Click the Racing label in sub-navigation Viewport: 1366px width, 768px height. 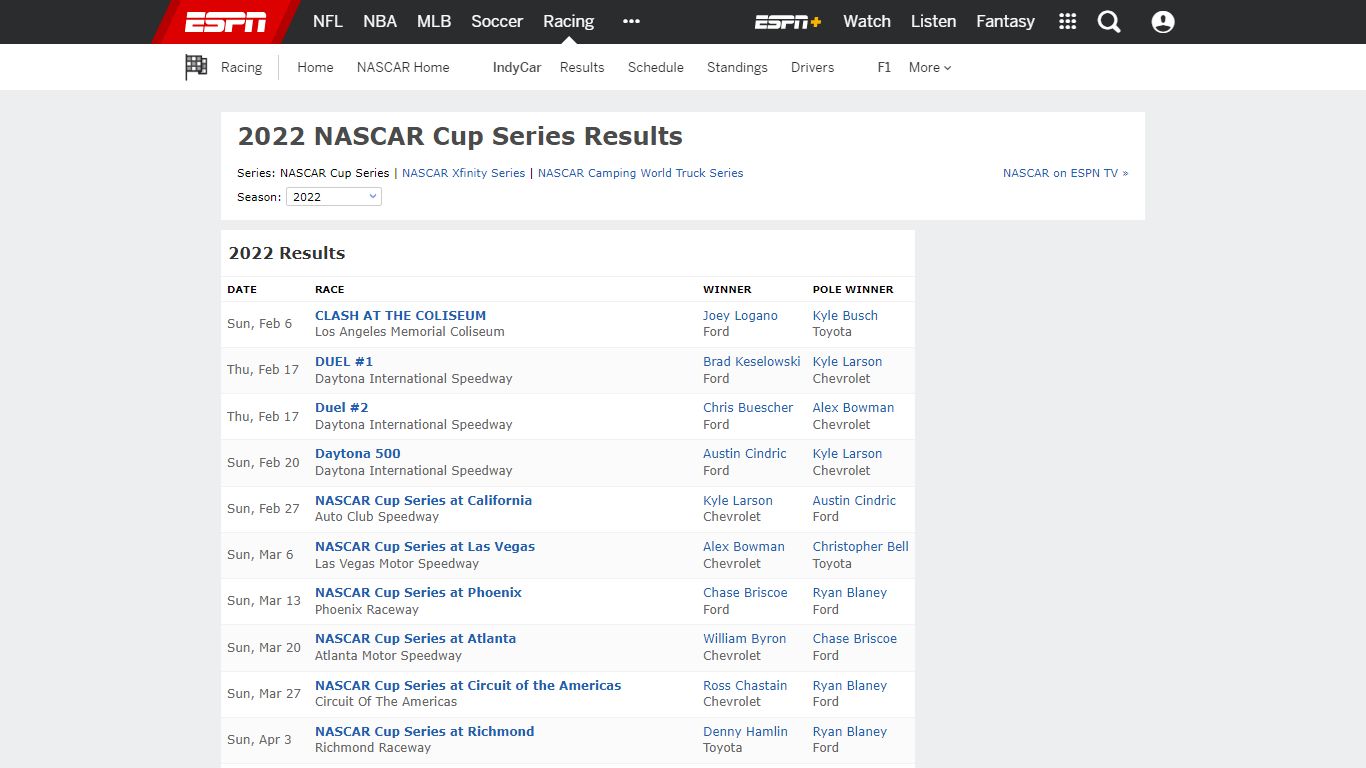[x=241, y=67]
